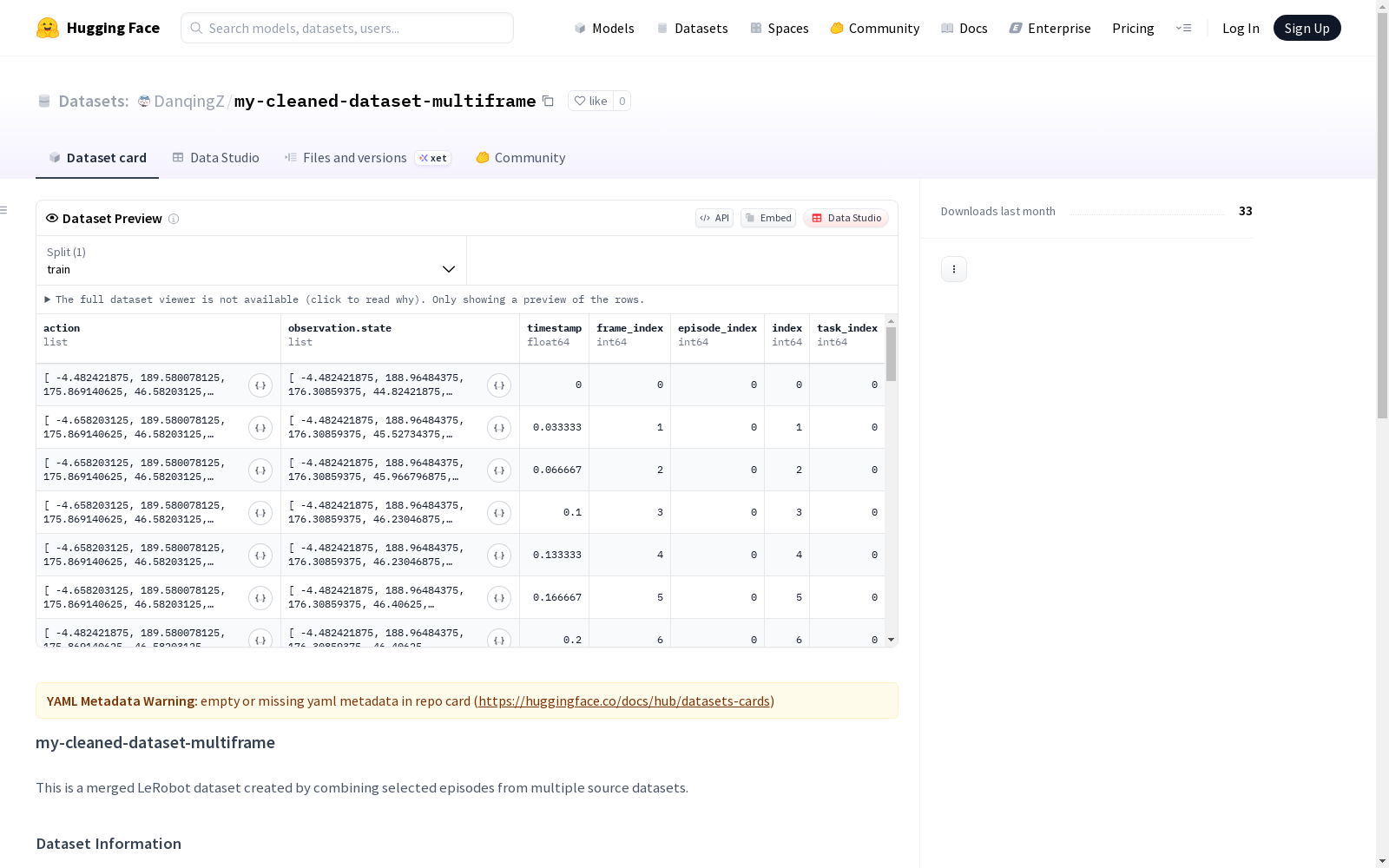
Task: Click the API button in Dataset Preview
Action: (x=714, y=218)
